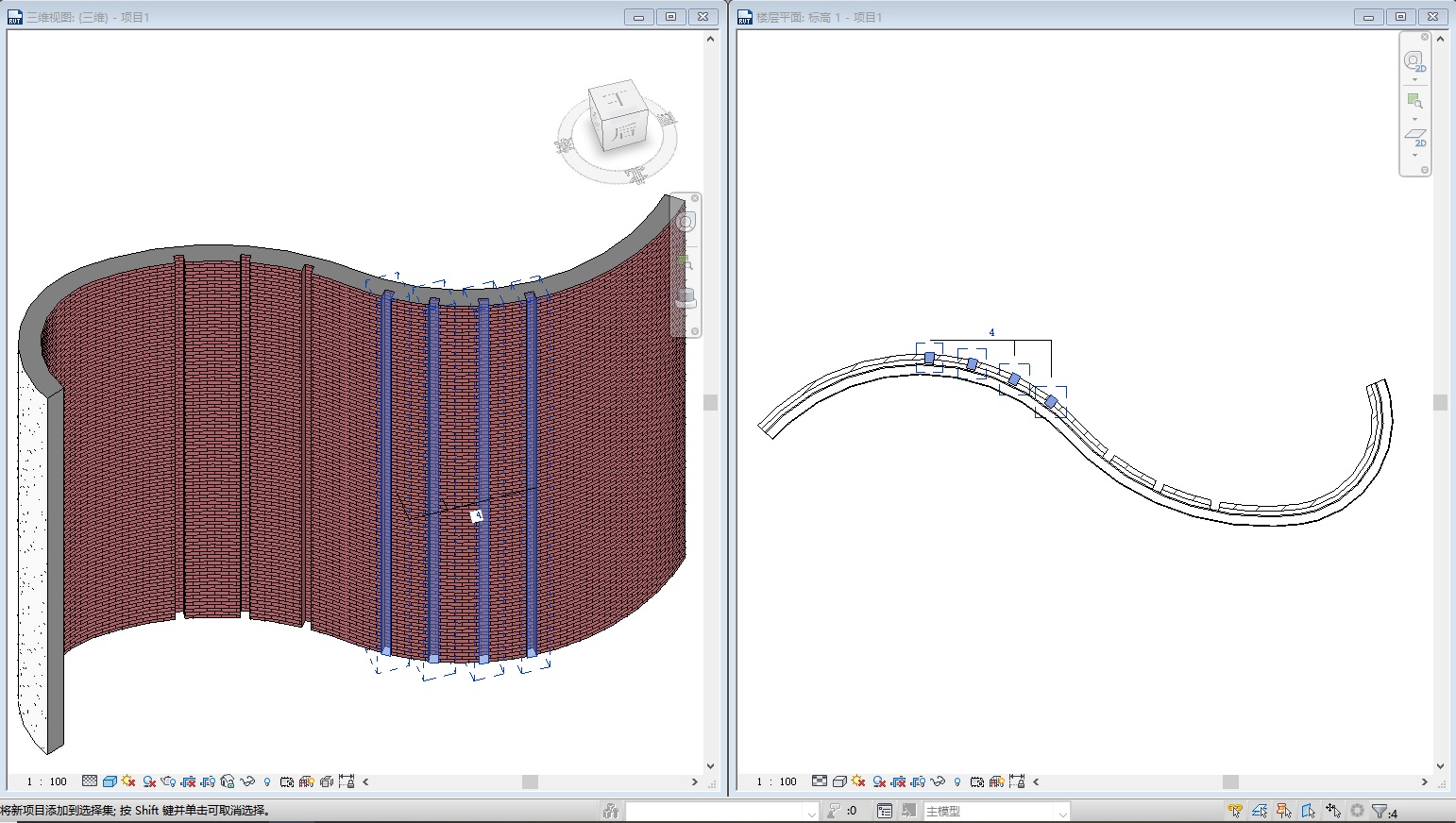Maximize the 三维视图 3D view window
The image size is (1456, 823).
point(671,17)
